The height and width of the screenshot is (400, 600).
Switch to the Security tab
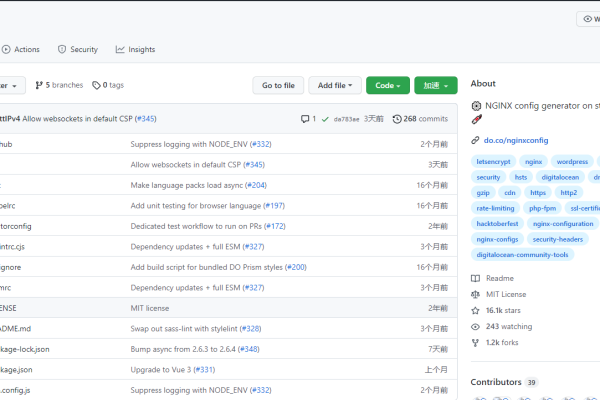[x=77, y=49]
